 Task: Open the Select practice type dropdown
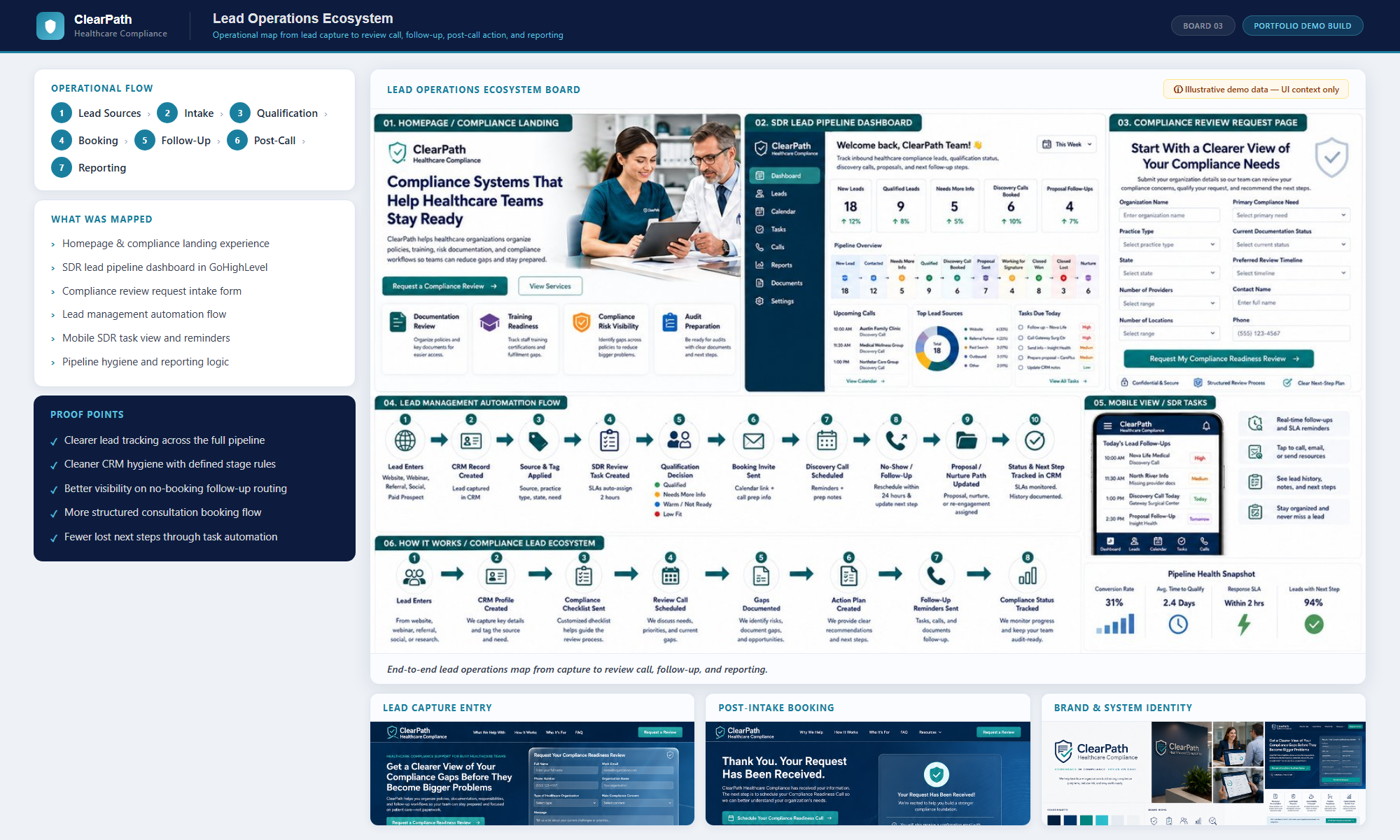[1169, 244]
